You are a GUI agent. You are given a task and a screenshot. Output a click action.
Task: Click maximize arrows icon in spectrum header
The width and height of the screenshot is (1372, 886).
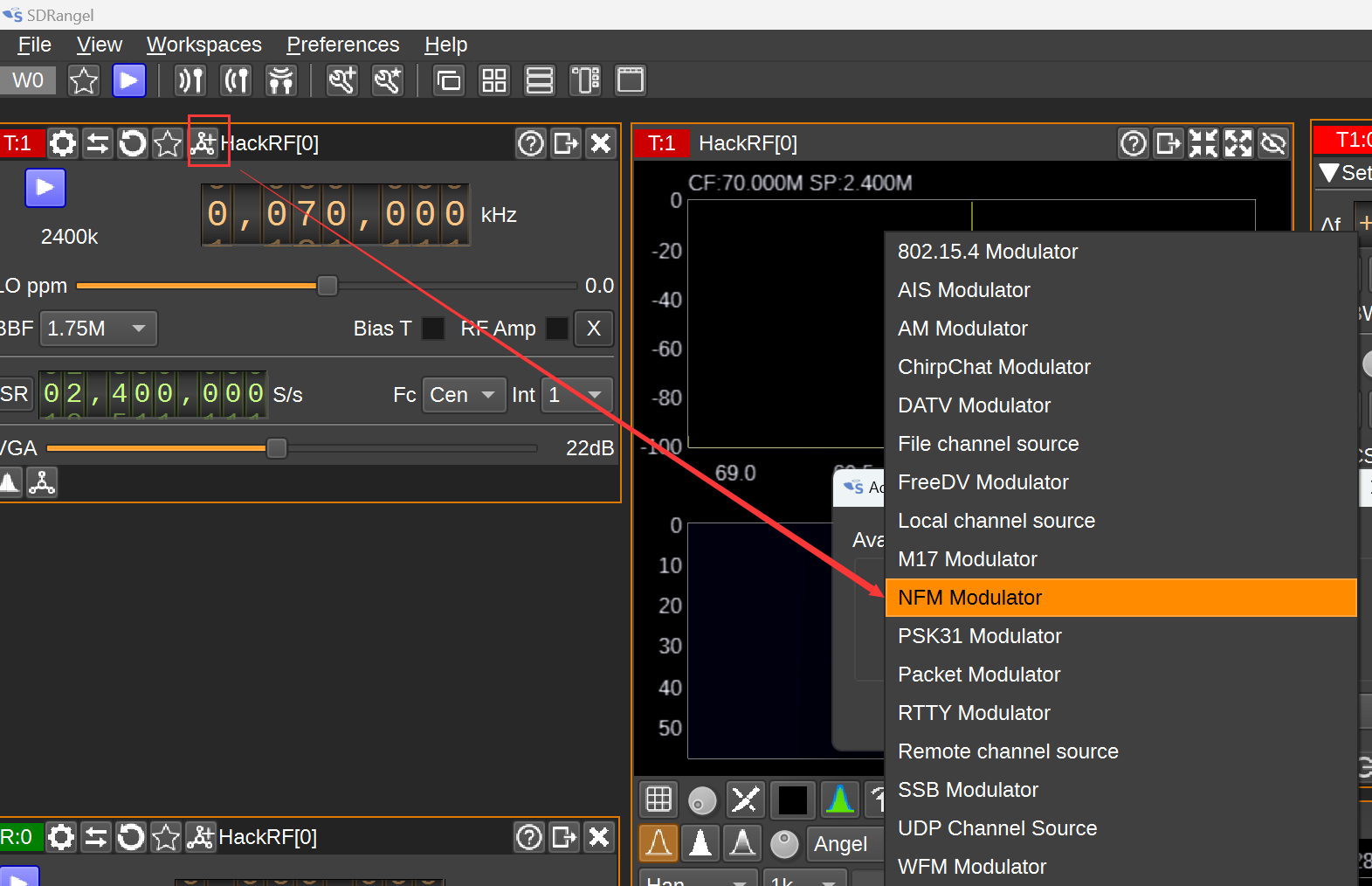(x=1238, y=143)
